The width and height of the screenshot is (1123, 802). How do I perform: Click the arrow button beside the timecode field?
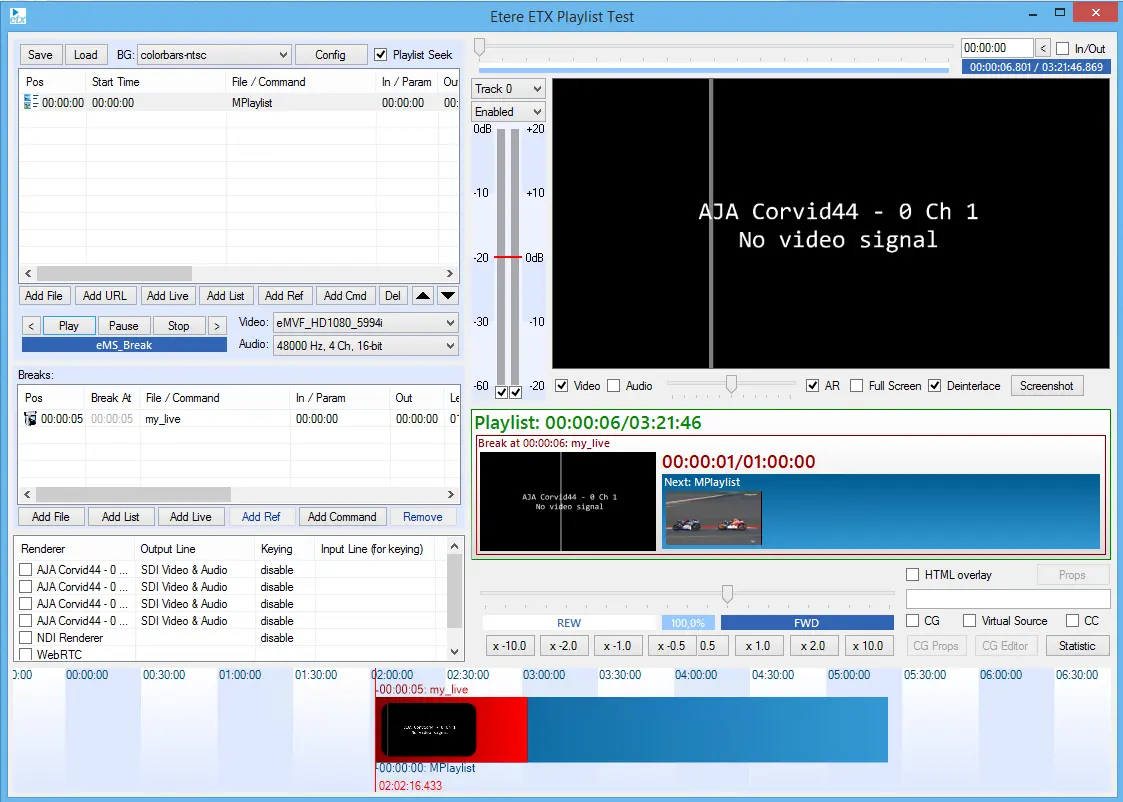pos(1043,48)
